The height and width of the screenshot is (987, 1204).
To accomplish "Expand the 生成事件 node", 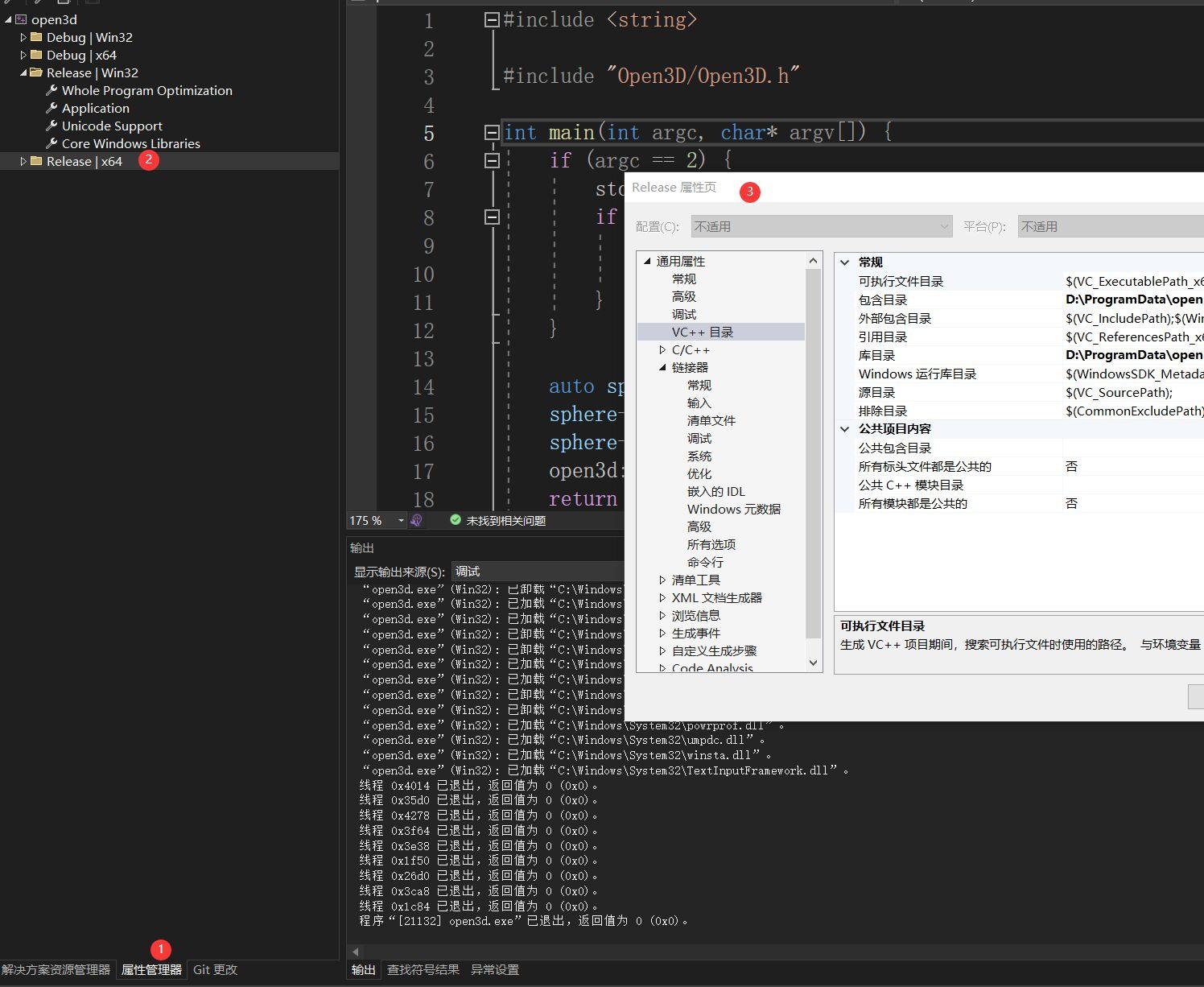I will tap(662, 633).
